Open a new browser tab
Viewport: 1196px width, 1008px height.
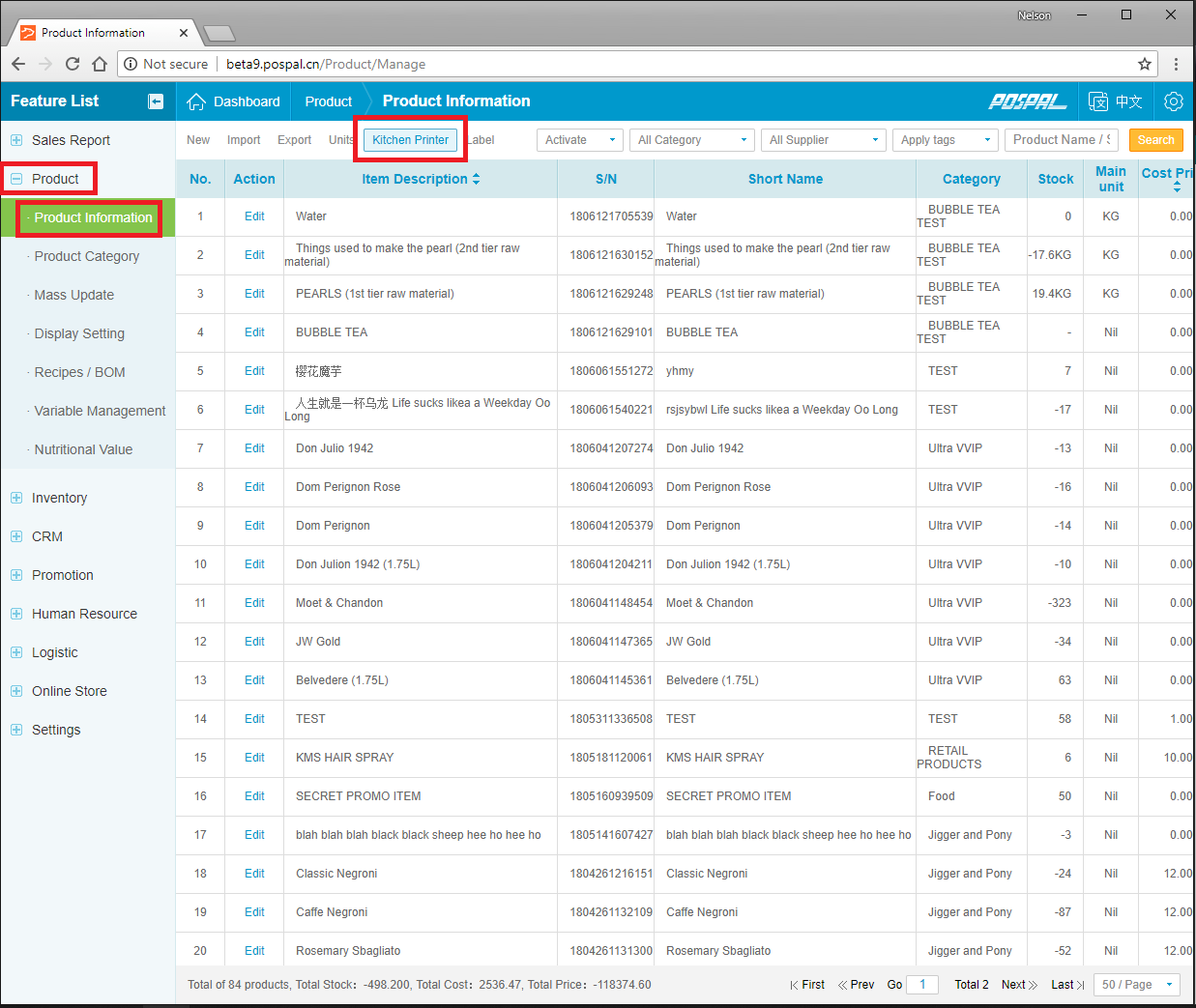(219, 34)
